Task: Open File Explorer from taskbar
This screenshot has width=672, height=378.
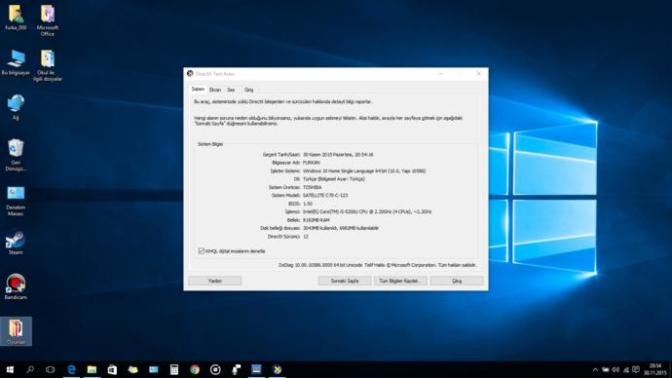Action: [x=92, y=369]
